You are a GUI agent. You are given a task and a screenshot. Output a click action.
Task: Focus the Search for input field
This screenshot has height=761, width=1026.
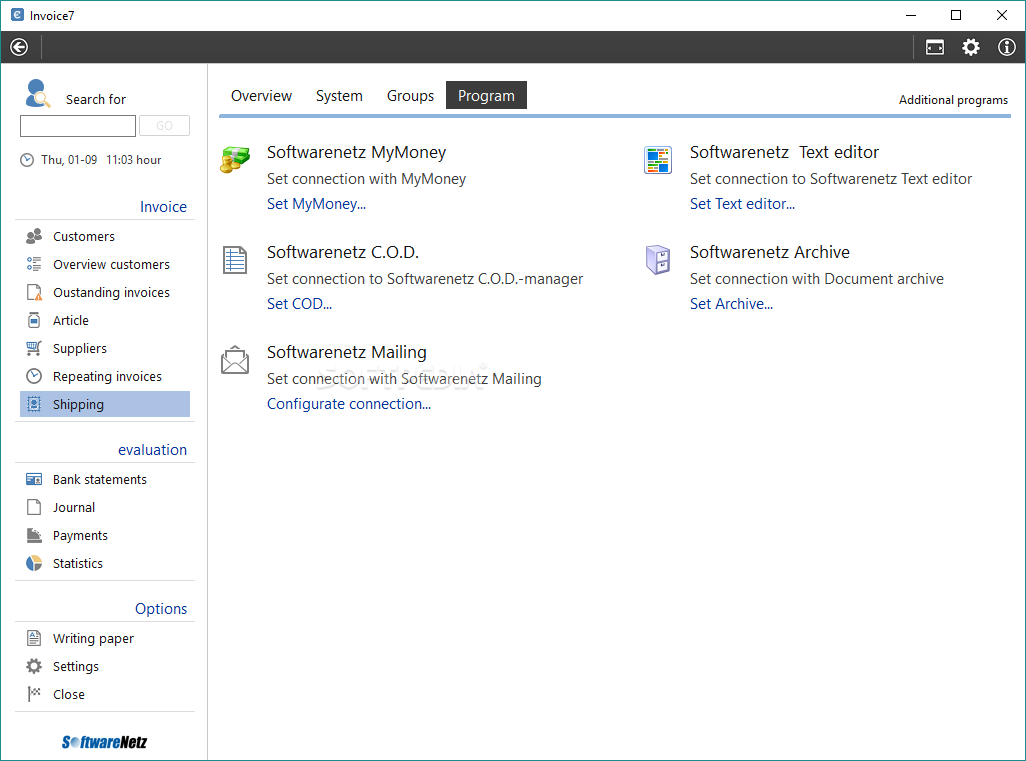click(x=78, y=126)
